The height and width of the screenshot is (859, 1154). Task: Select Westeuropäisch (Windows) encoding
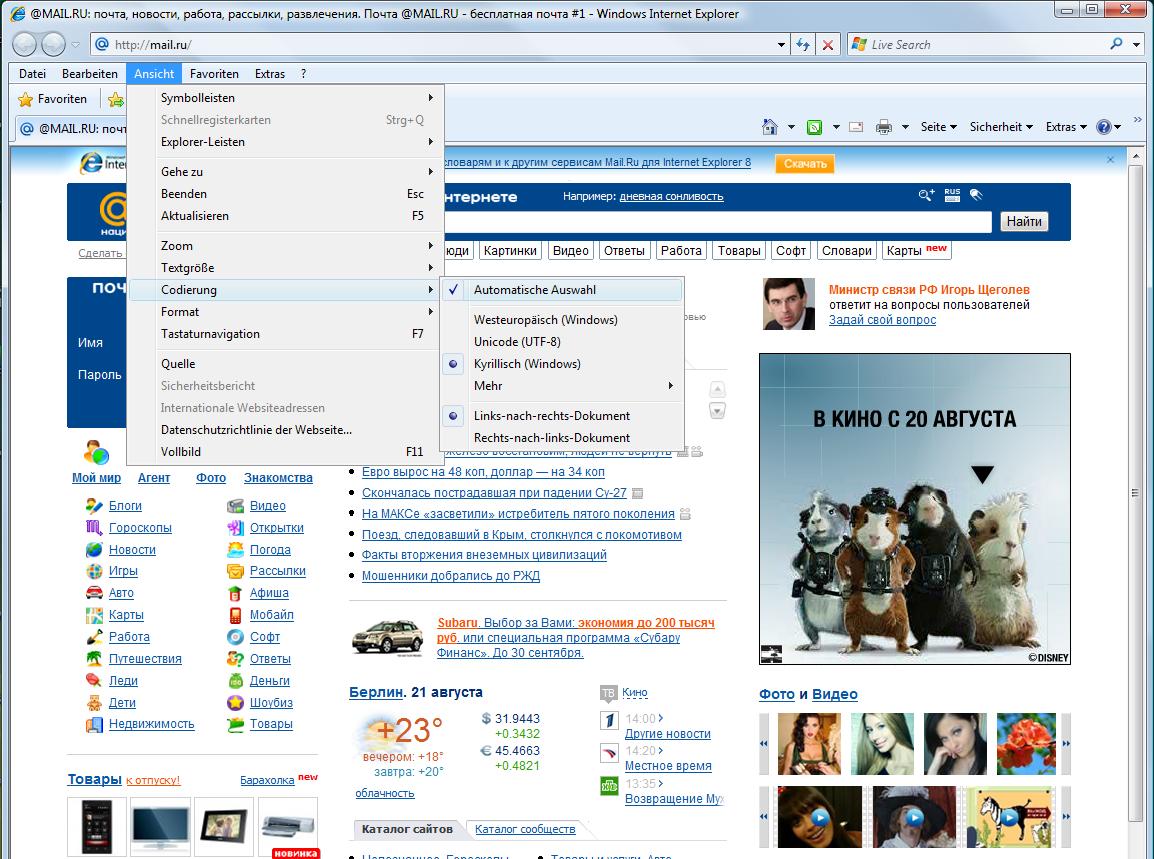coord(562,319)
